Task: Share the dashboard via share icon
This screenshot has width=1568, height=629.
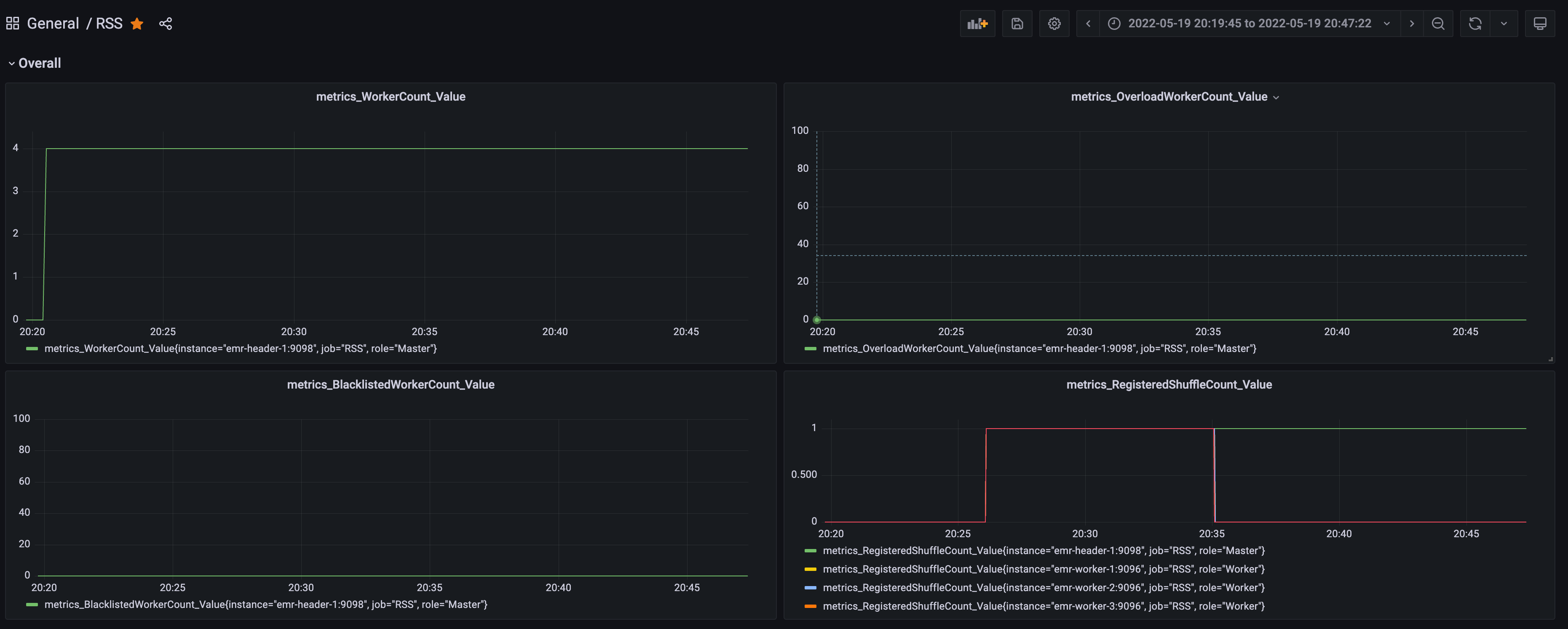Action: point(166,24)
